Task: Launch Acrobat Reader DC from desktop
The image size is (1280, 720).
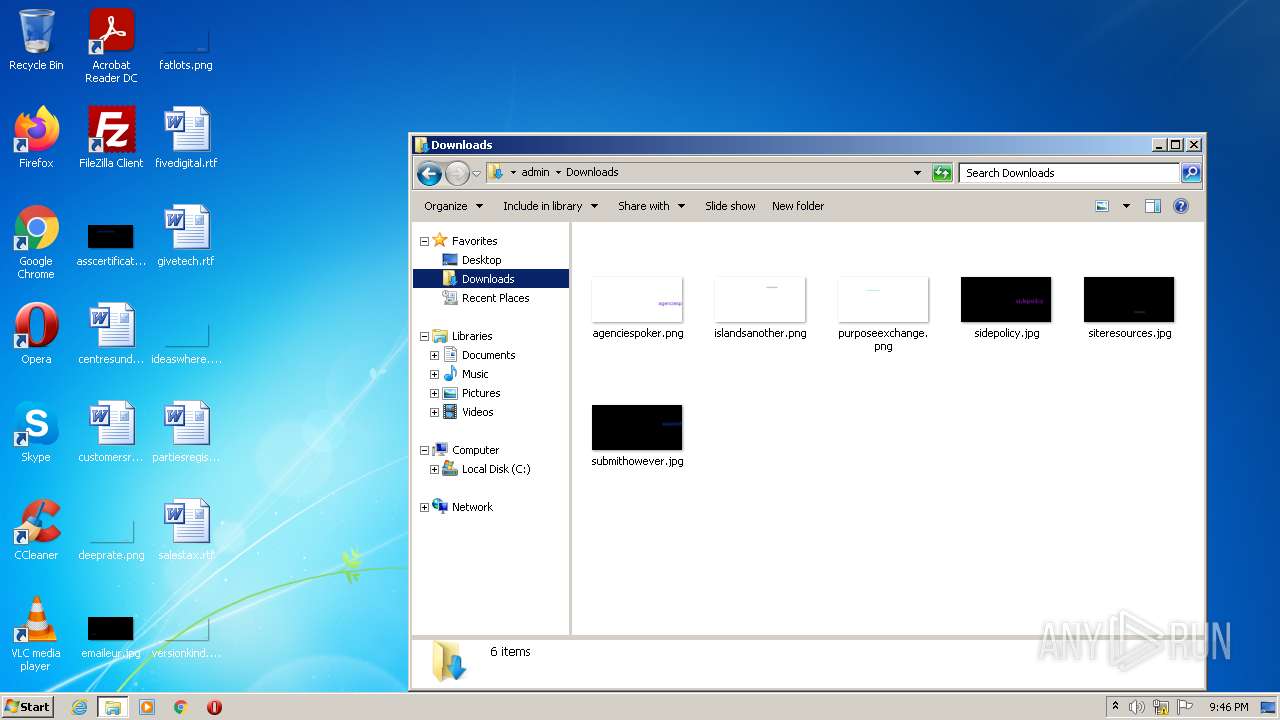Action: pos(111,46)
